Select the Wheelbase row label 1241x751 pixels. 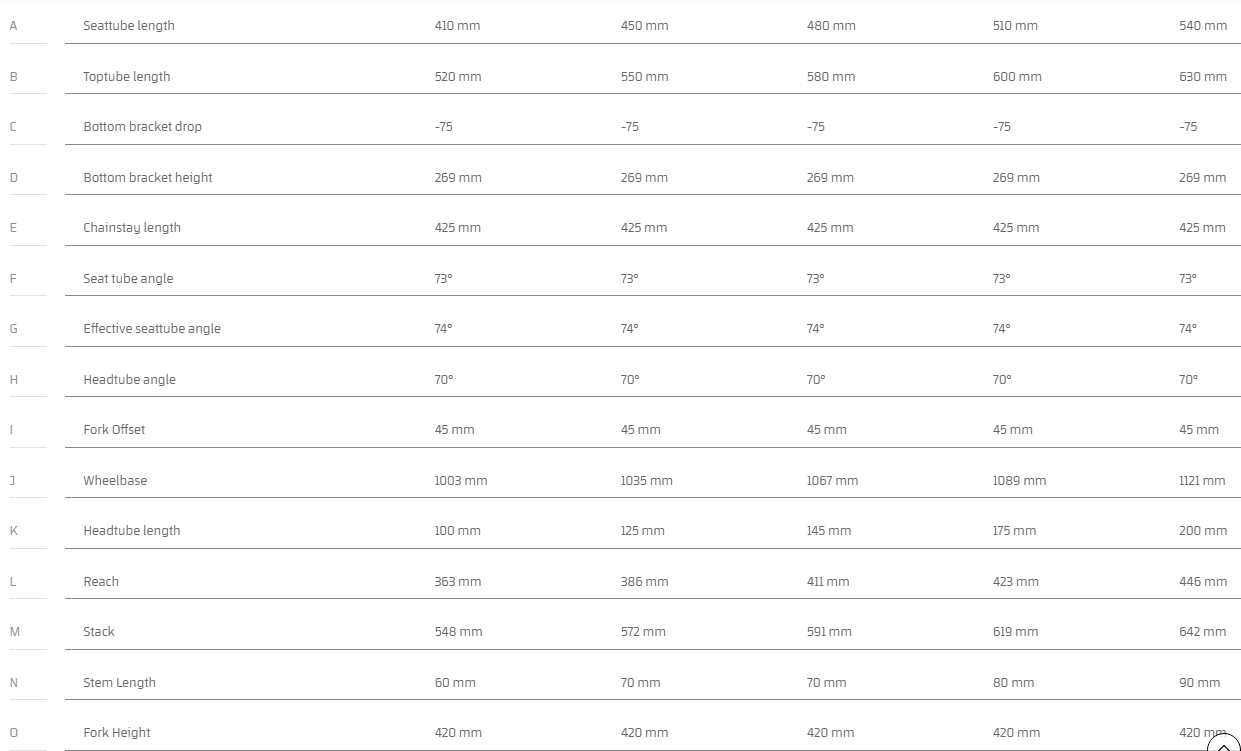[x=115, y=480]
